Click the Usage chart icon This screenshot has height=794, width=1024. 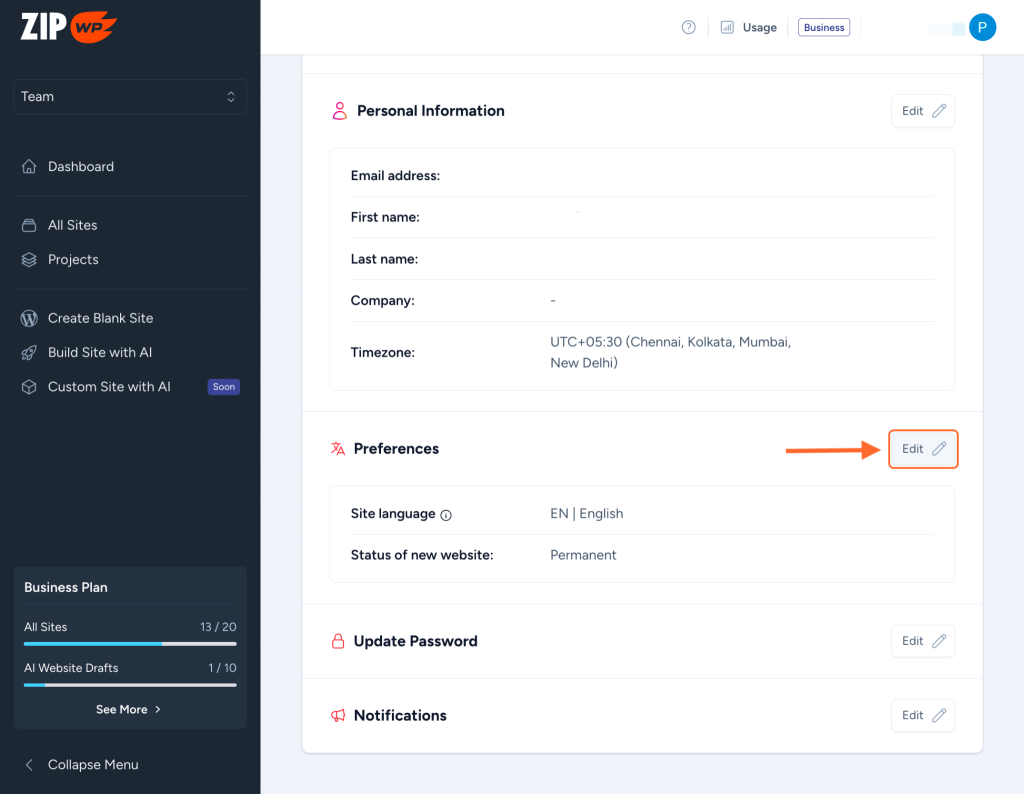point(727,28)
